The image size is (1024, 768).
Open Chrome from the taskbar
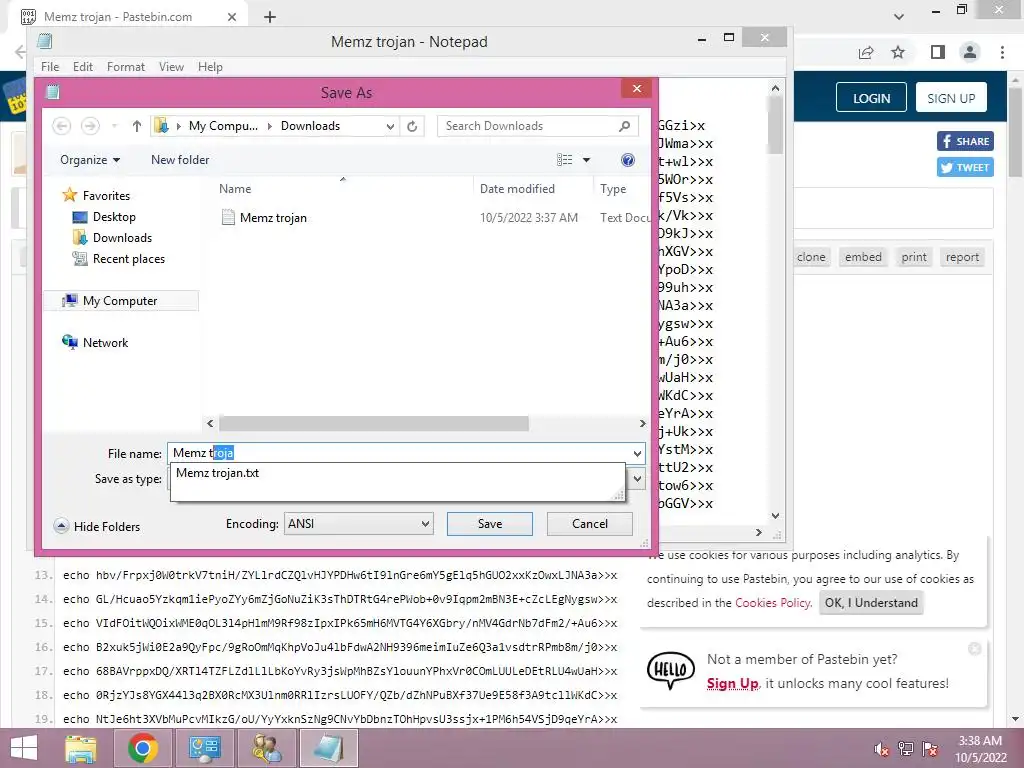point(142,748)
